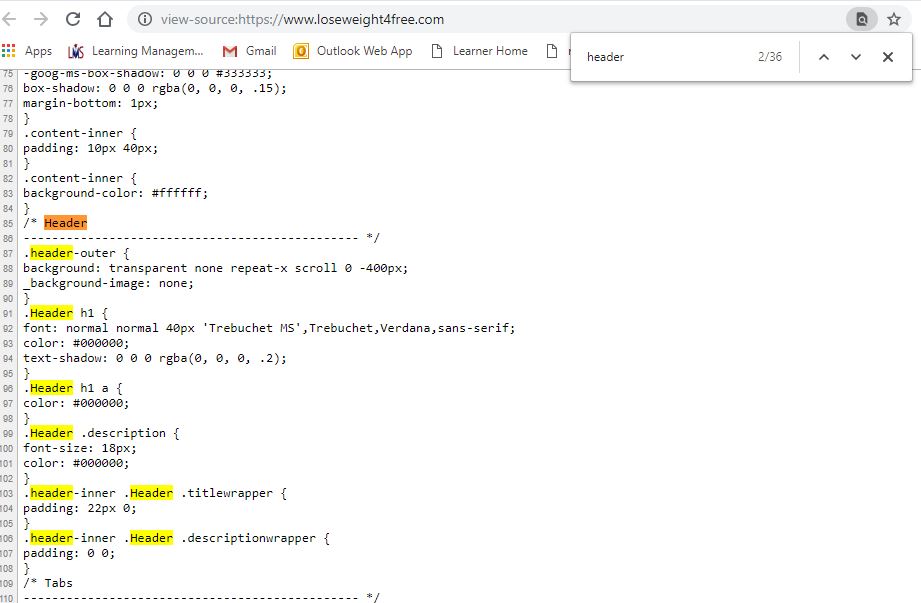The width and height of the screenshot is (921, 603).
Task: Close the find bar with X
Action: tap(888, 57)
